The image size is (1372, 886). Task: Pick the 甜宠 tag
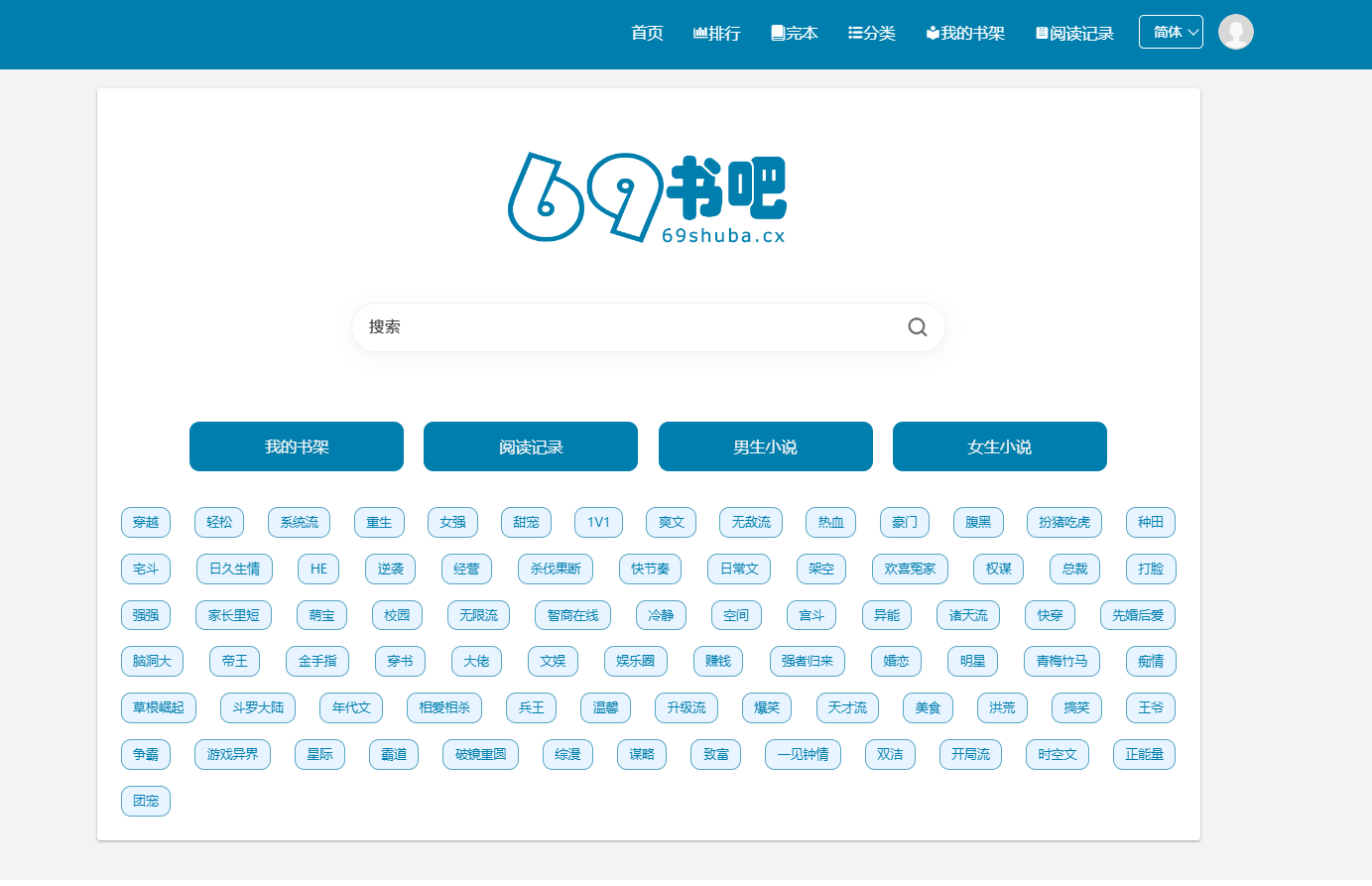coord(526,522)
